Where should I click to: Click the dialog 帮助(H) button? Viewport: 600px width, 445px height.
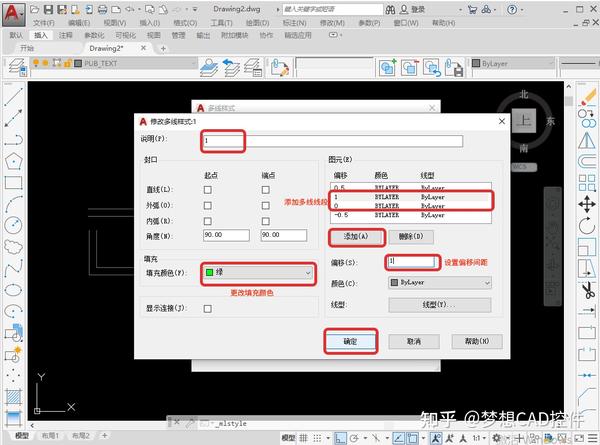point(477,341)
